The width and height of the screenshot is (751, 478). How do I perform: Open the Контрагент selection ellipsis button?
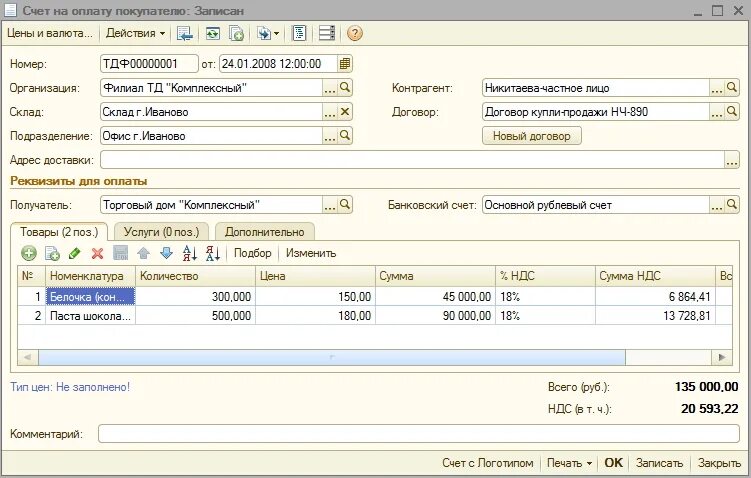click(717, 88)
